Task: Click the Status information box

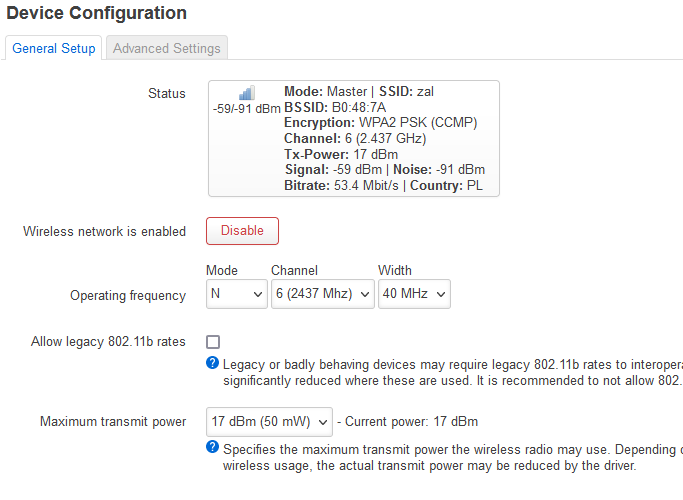Action: pos(354,139)
